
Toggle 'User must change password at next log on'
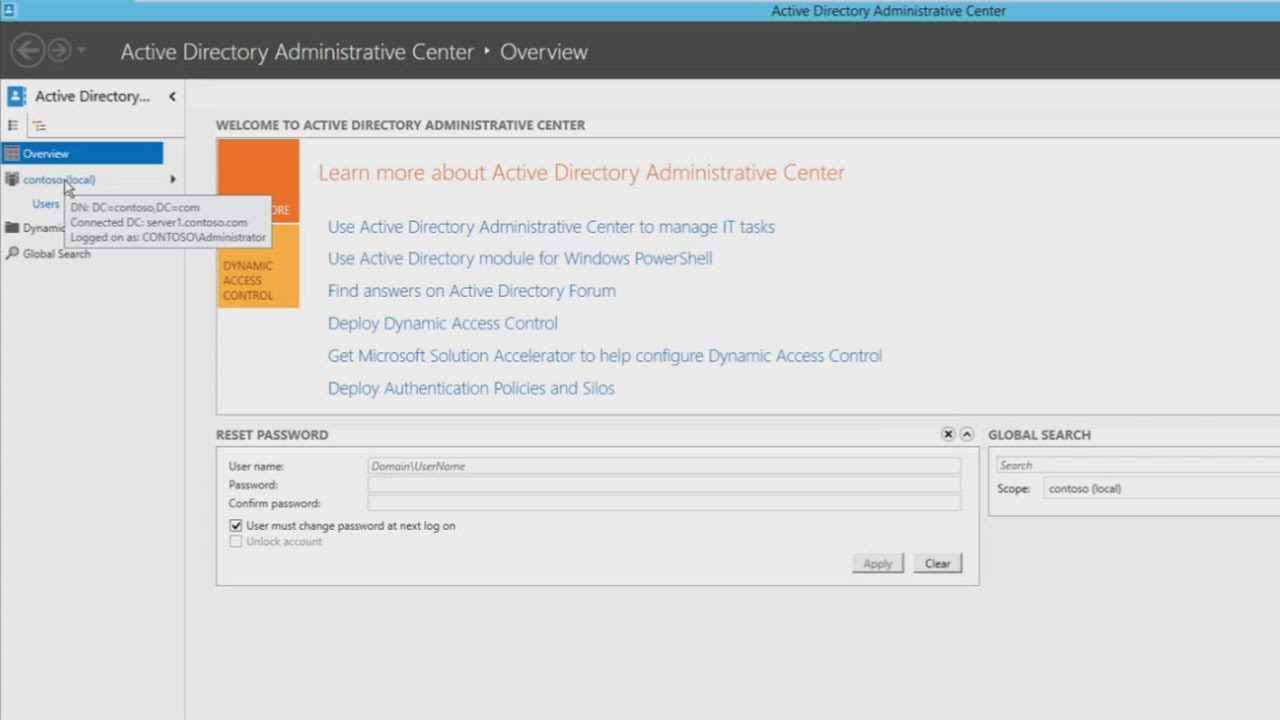pyautogui.click(x=236, y=525)
